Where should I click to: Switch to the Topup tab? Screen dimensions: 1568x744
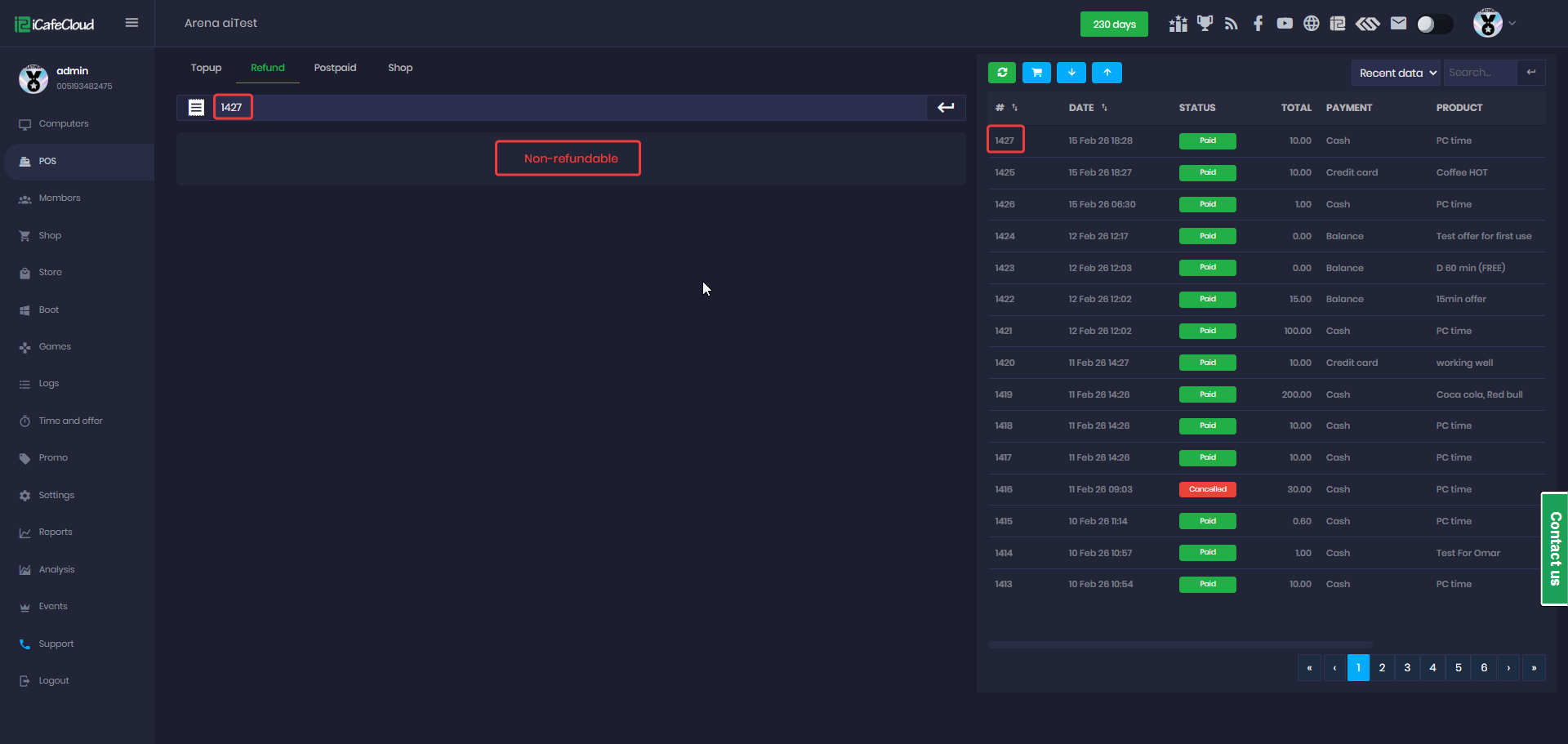206,68
